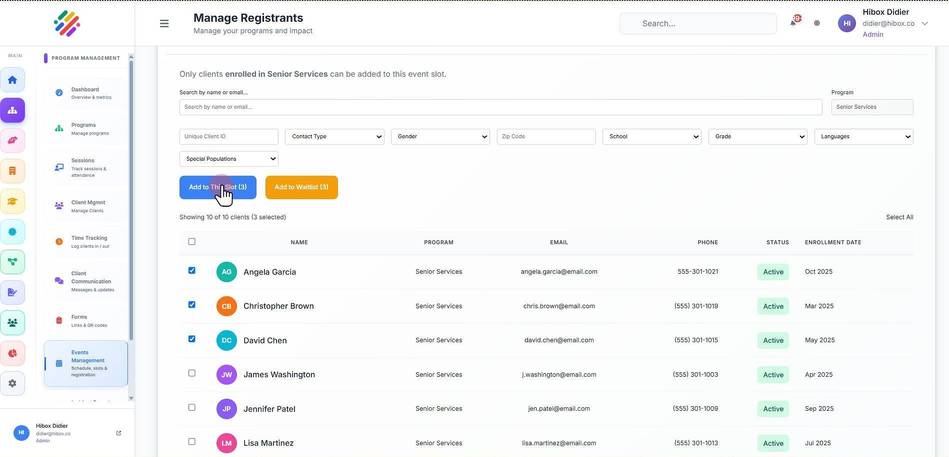Check James Washington's checkbox
This screenshot has width=949, height=457.
pyautogui.click(x=192, y=373)
